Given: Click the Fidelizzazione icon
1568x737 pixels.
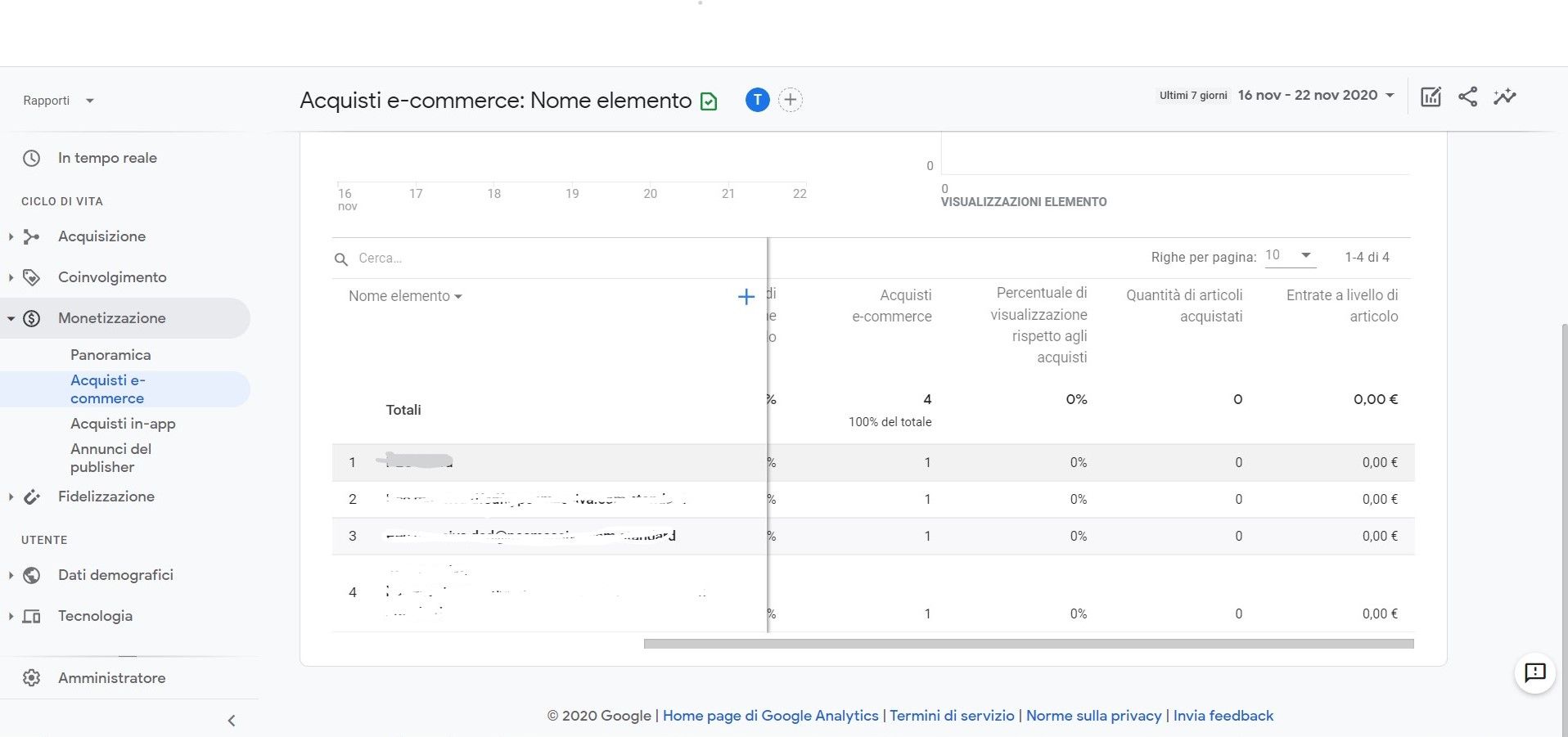Looking at the screenshot, I should (x=31, y=497).
